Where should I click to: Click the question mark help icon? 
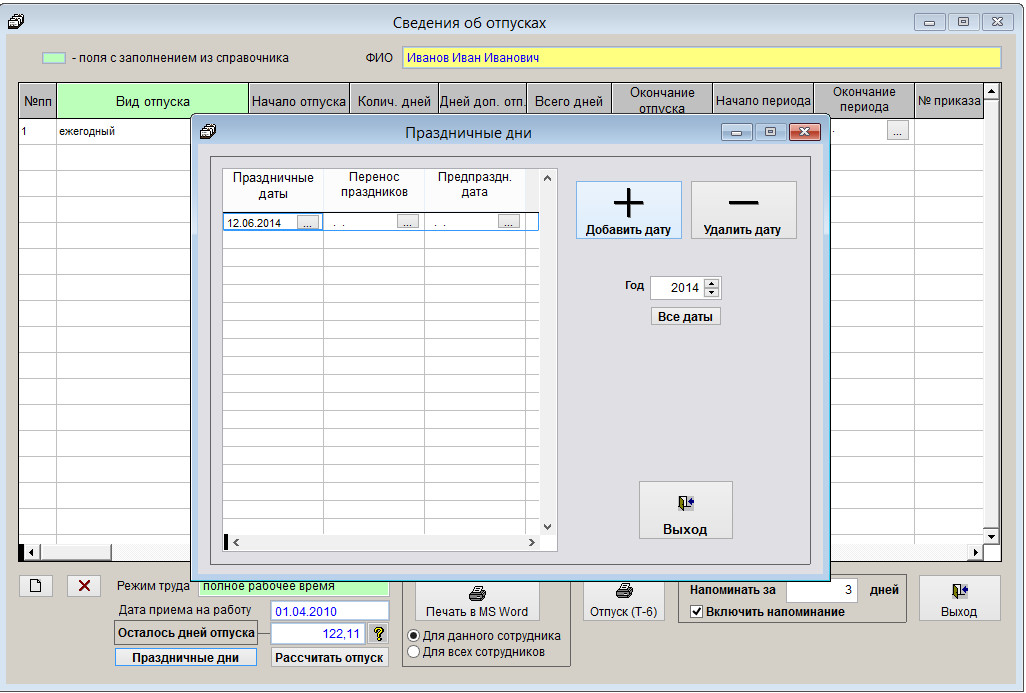(x=378, y=633)
